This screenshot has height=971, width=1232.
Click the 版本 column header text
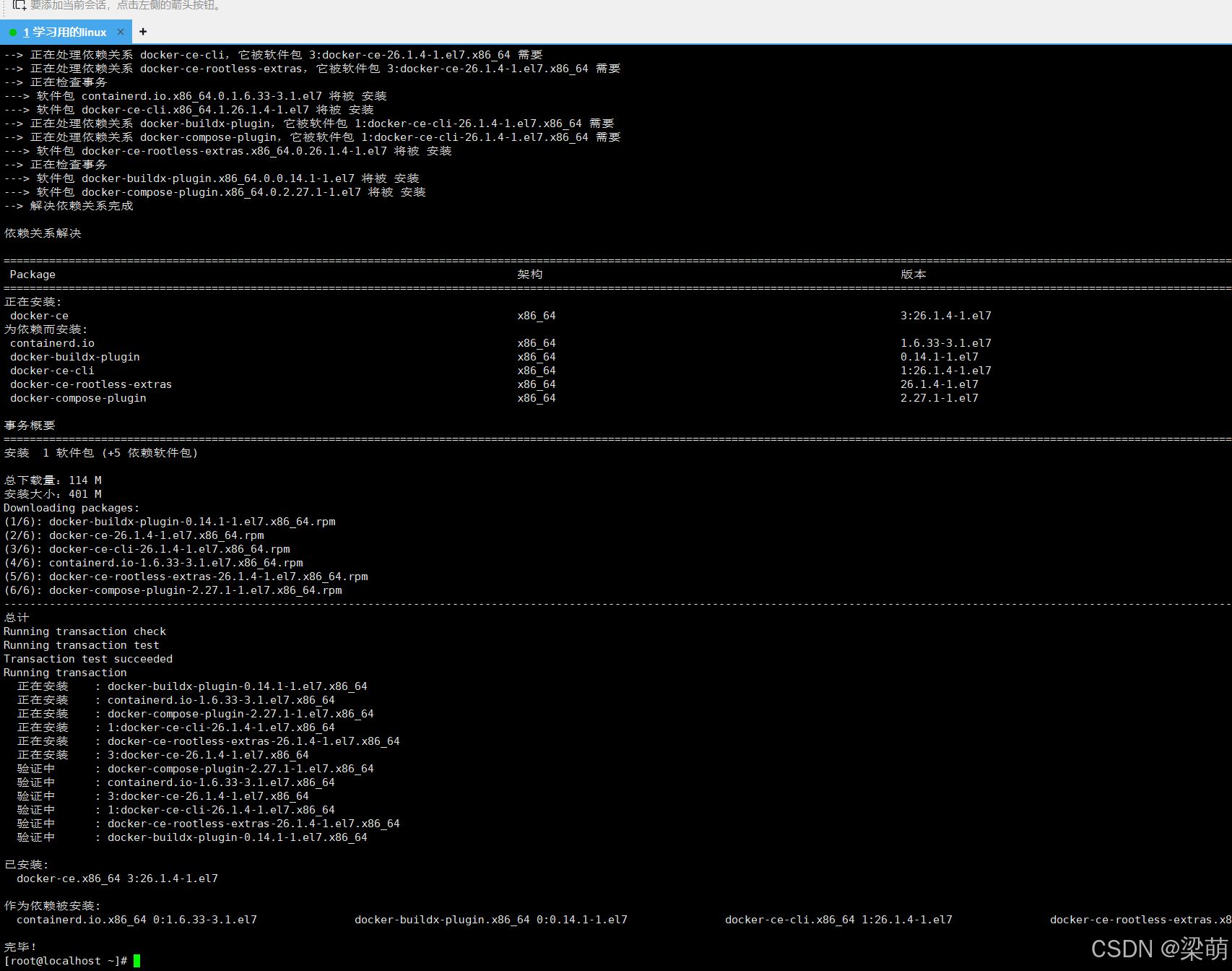914,275
